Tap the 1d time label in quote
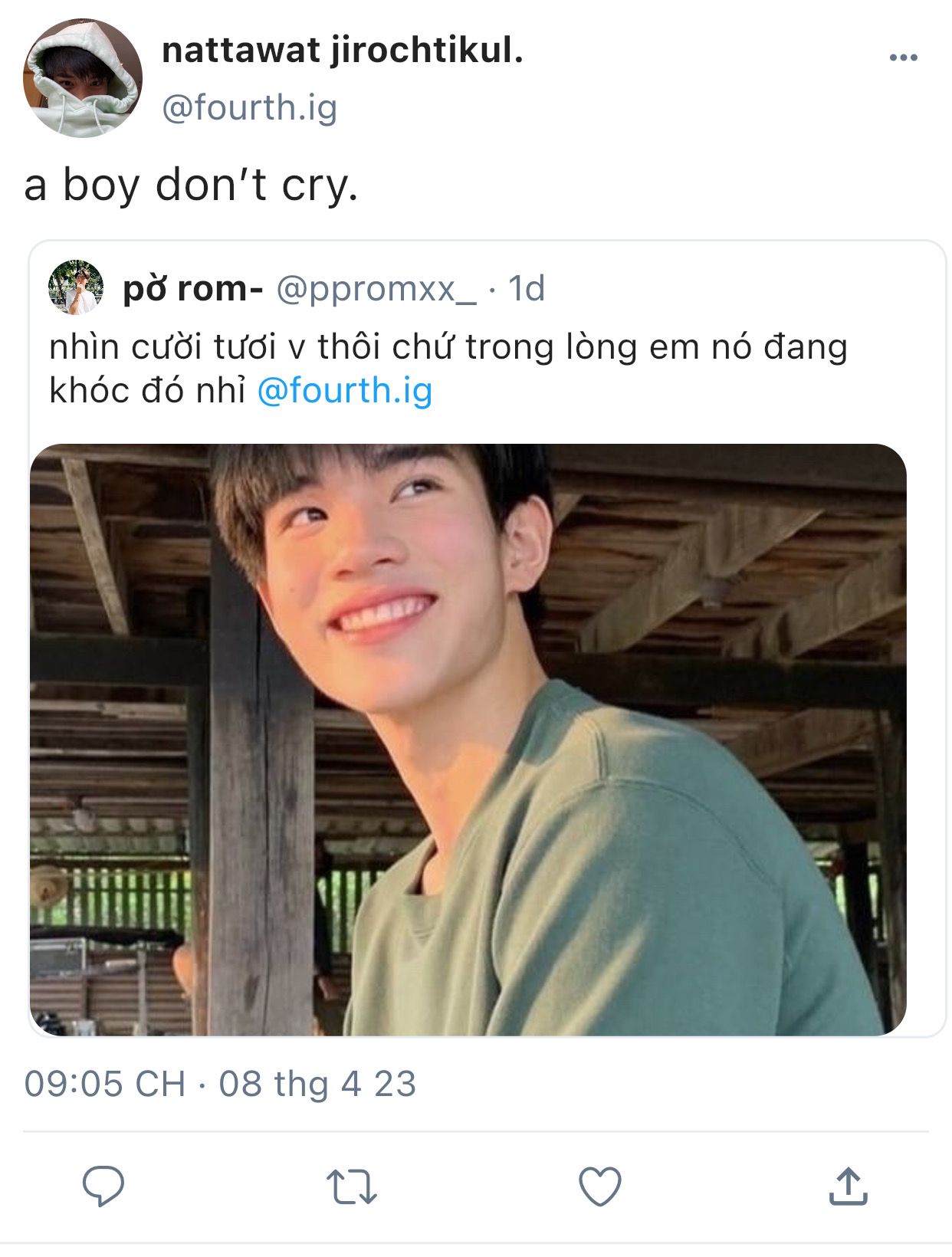This screenshot has width=952, height=1257. click(527, 288)
